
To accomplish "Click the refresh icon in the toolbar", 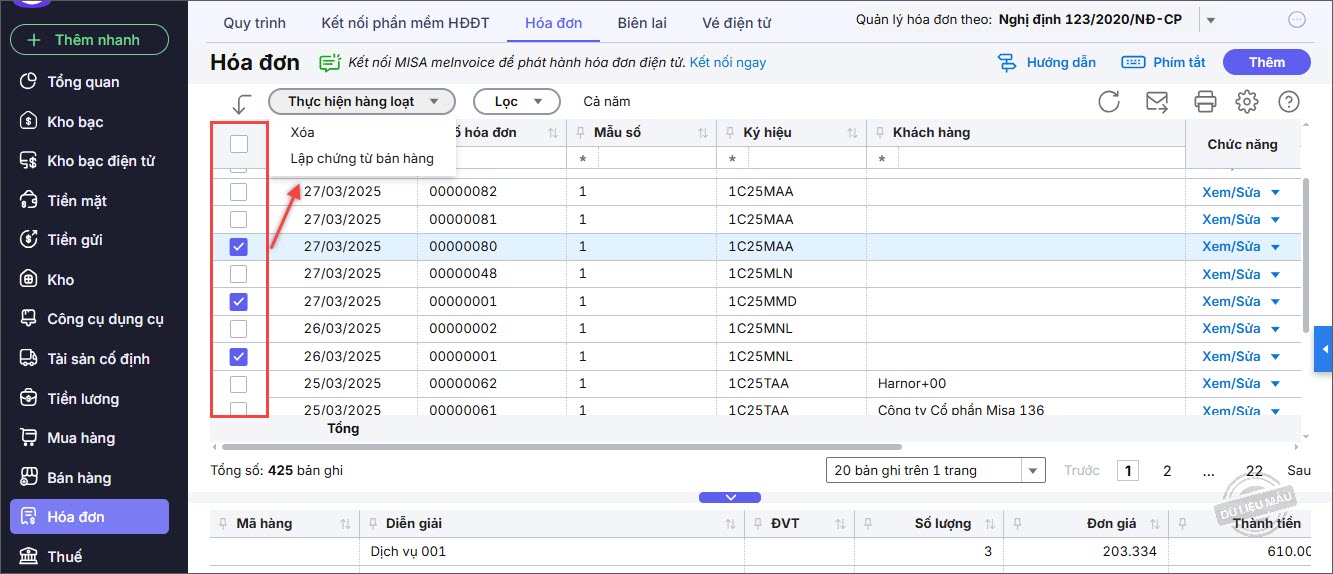I will coord(1108,101).
